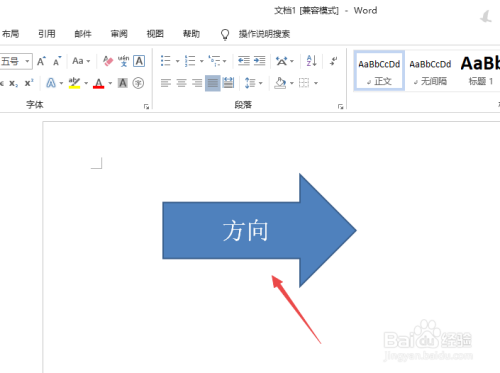Clear all formatting eraser icon
Image resolution: width=500 pixels, height=373 pixels.
[x=108, y=61]
